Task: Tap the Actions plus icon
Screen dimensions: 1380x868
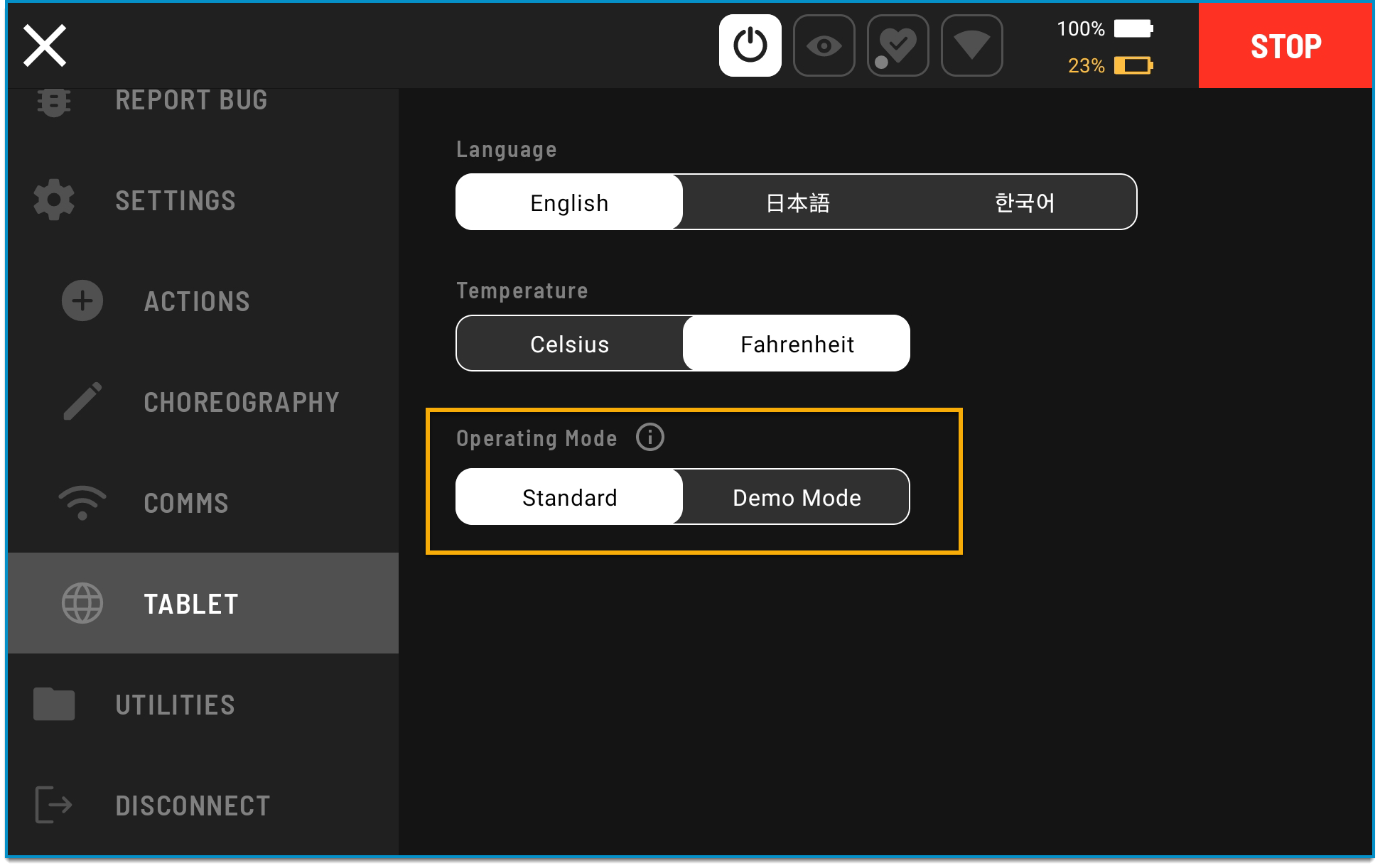Action: (82, 301)
